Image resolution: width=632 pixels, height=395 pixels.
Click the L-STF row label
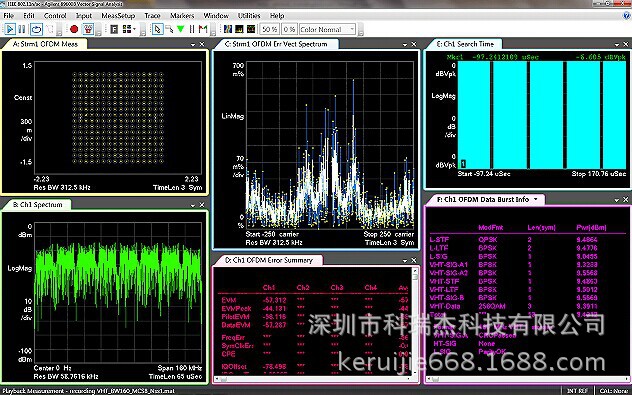click(439, 240)
